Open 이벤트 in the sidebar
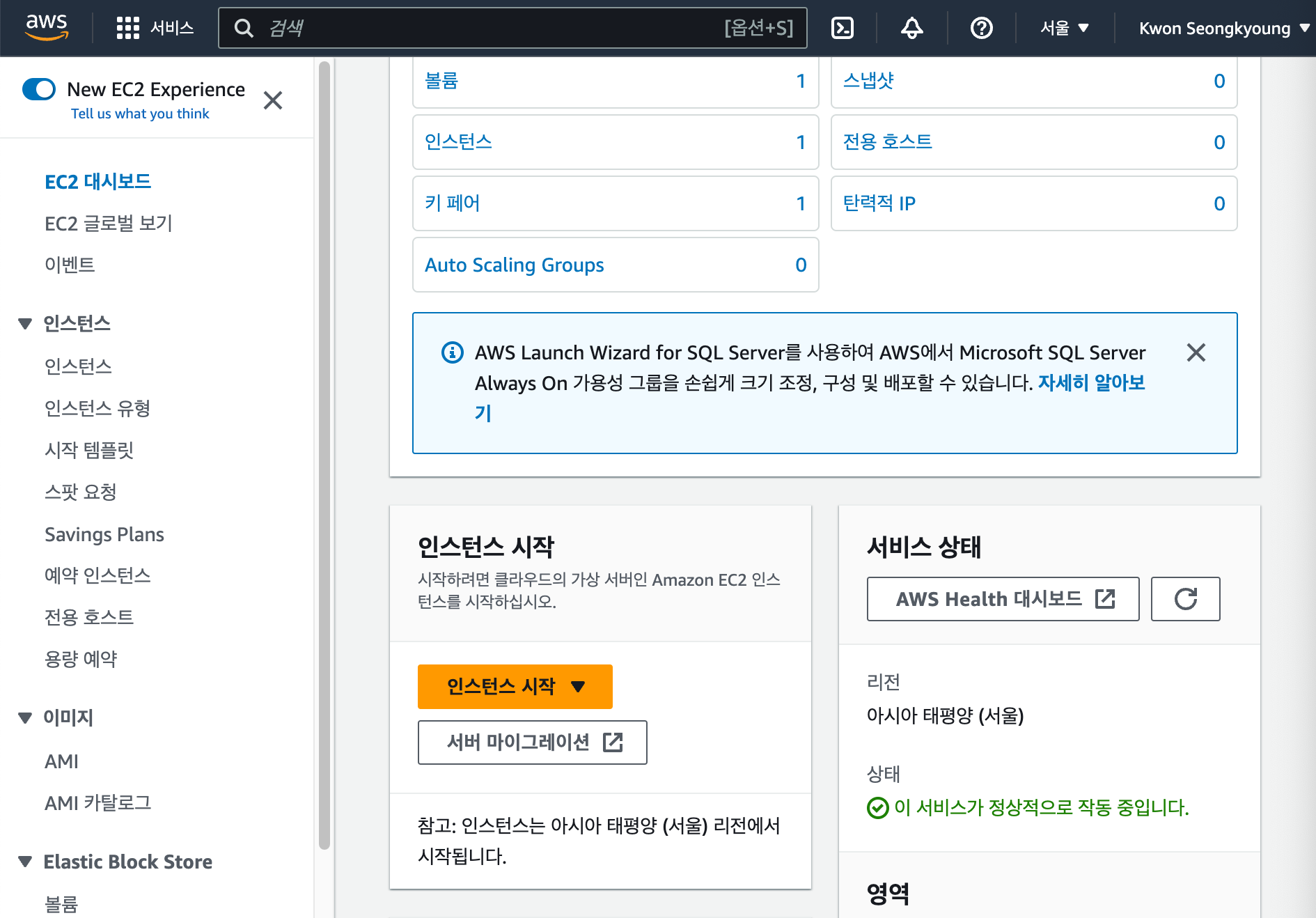This screenshot has width=1316, height=918. (x=70, y=265)
